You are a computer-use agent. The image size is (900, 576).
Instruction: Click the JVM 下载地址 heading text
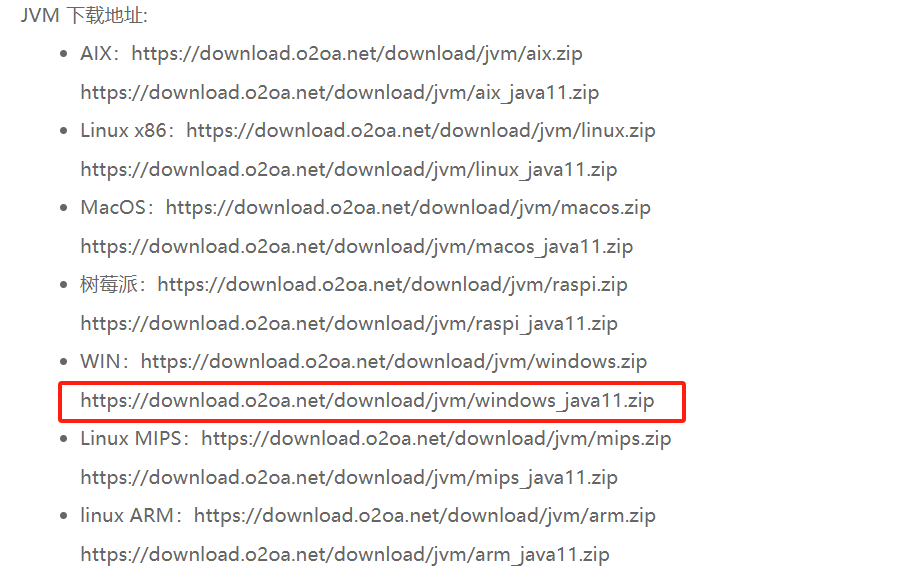click(84, 15)
